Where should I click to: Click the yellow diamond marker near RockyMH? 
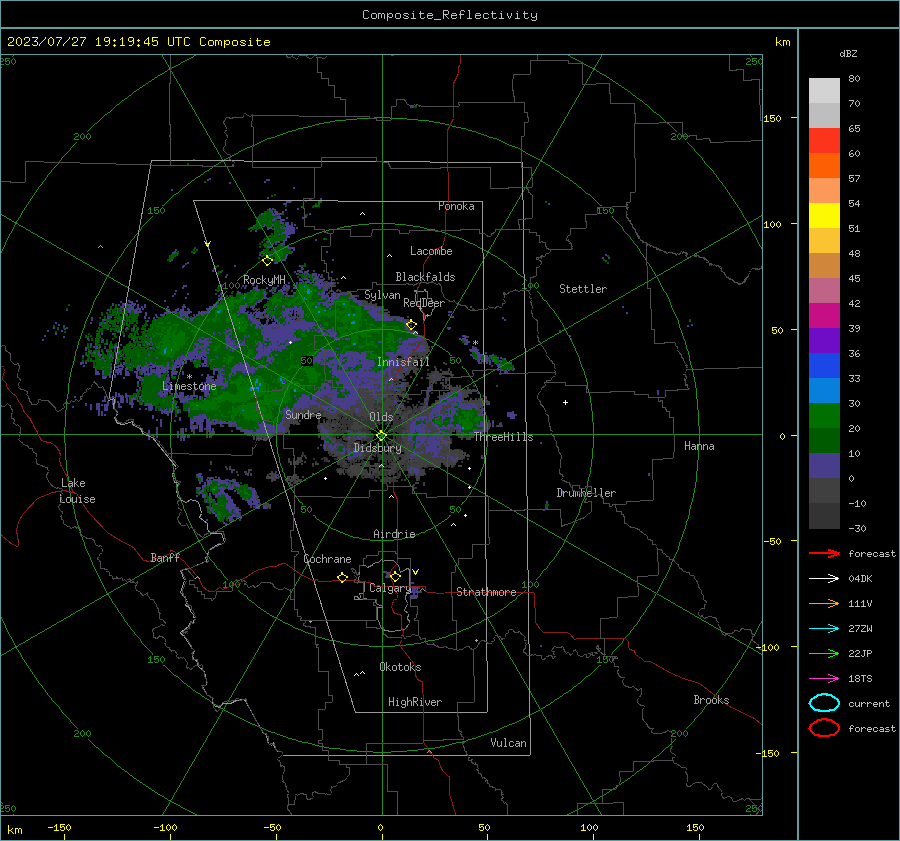coord(267,261)
